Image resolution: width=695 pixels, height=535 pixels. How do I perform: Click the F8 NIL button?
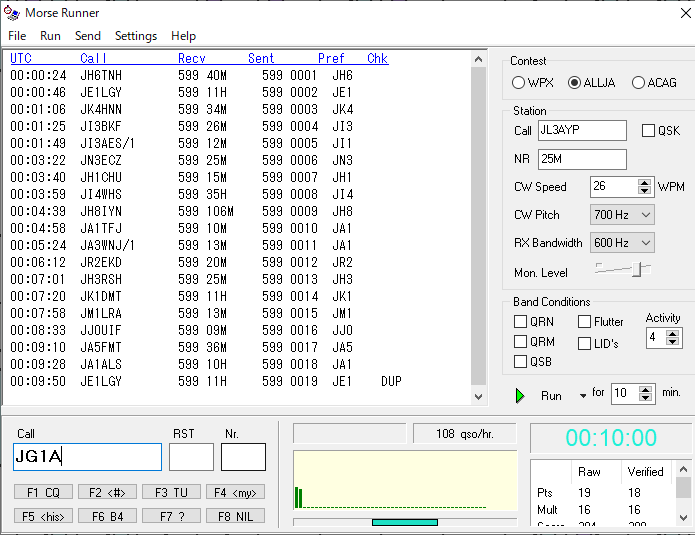click(235, 516)
